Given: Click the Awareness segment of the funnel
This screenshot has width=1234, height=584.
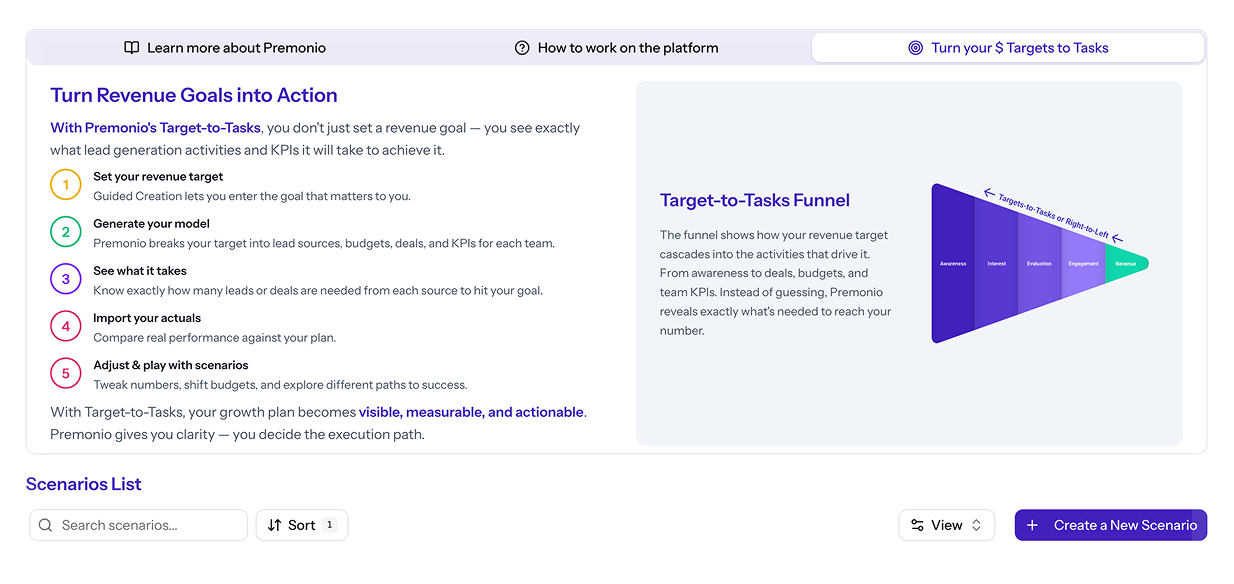Looking at the screenshot, I should coord(952,264).
